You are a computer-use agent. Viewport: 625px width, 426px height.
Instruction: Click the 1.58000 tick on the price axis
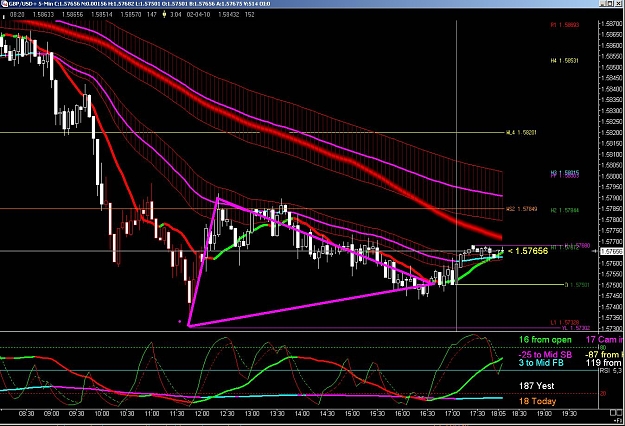pos(611,176)
